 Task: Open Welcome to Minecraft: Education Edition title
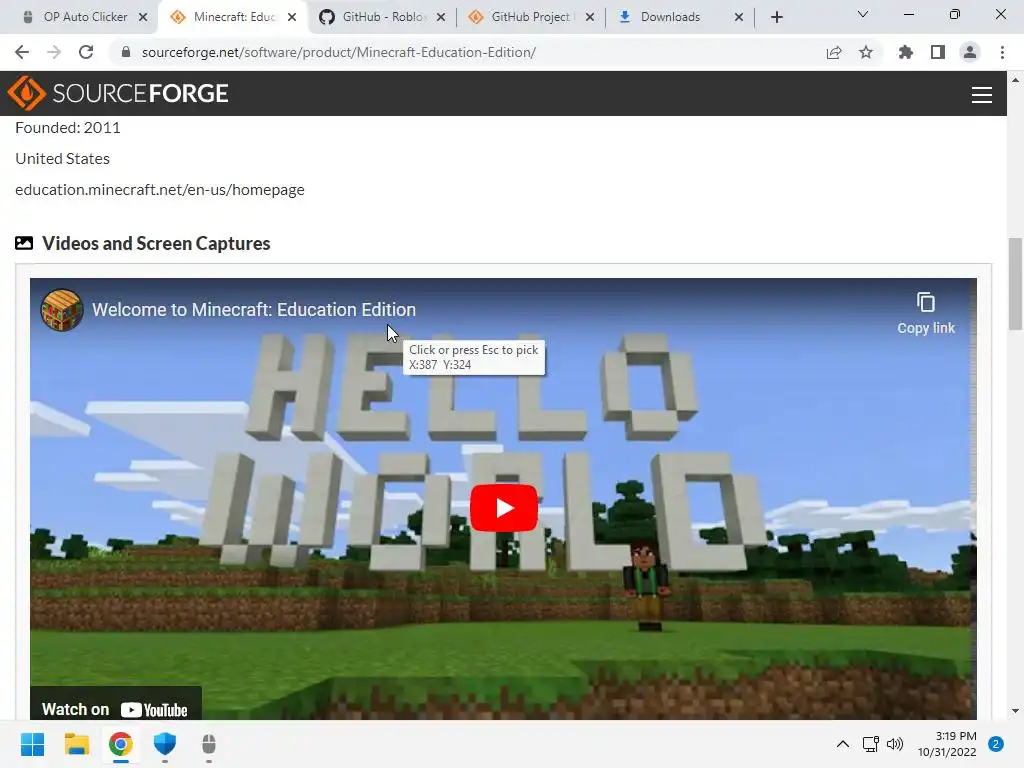(253, 310)
